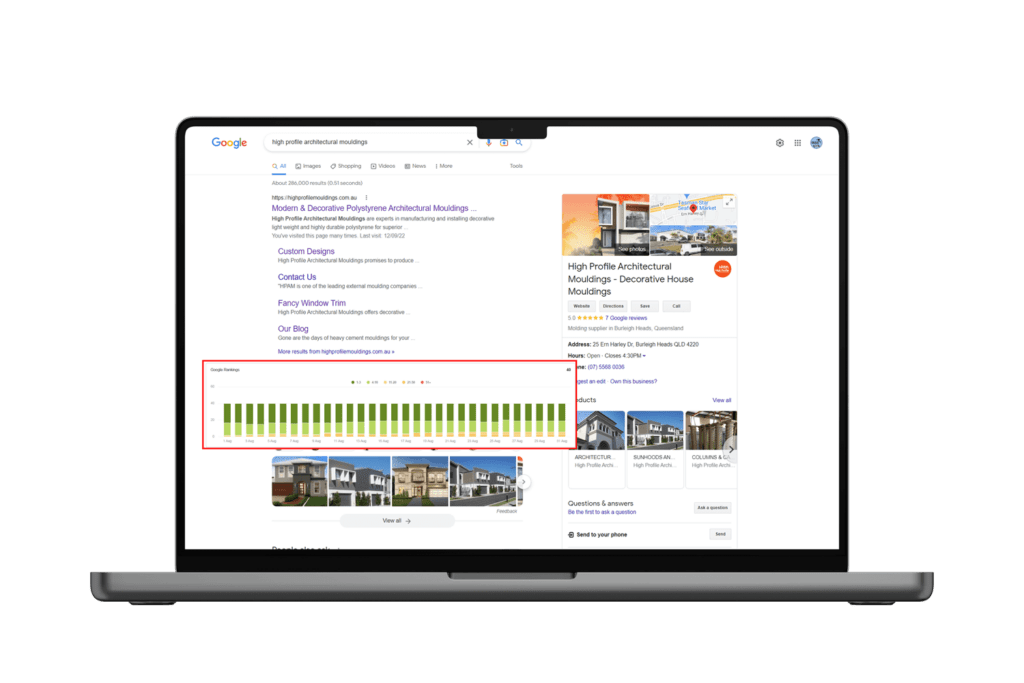The image size is (1024, 683).
Task: Open the fourth house image in carousel
Action: (483, 482)
